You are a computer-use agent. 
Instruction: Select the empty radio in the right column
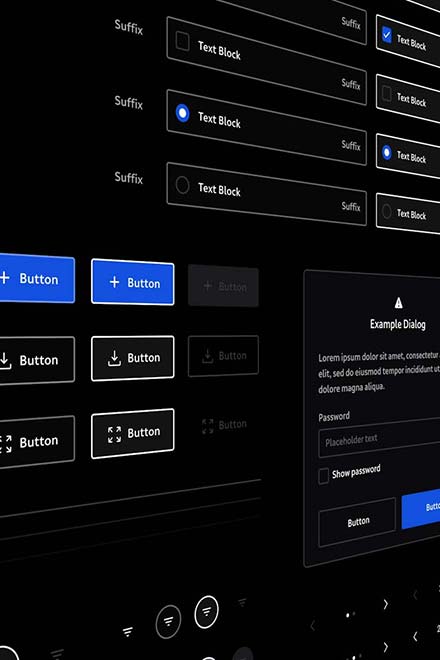[x=387, y=211]
